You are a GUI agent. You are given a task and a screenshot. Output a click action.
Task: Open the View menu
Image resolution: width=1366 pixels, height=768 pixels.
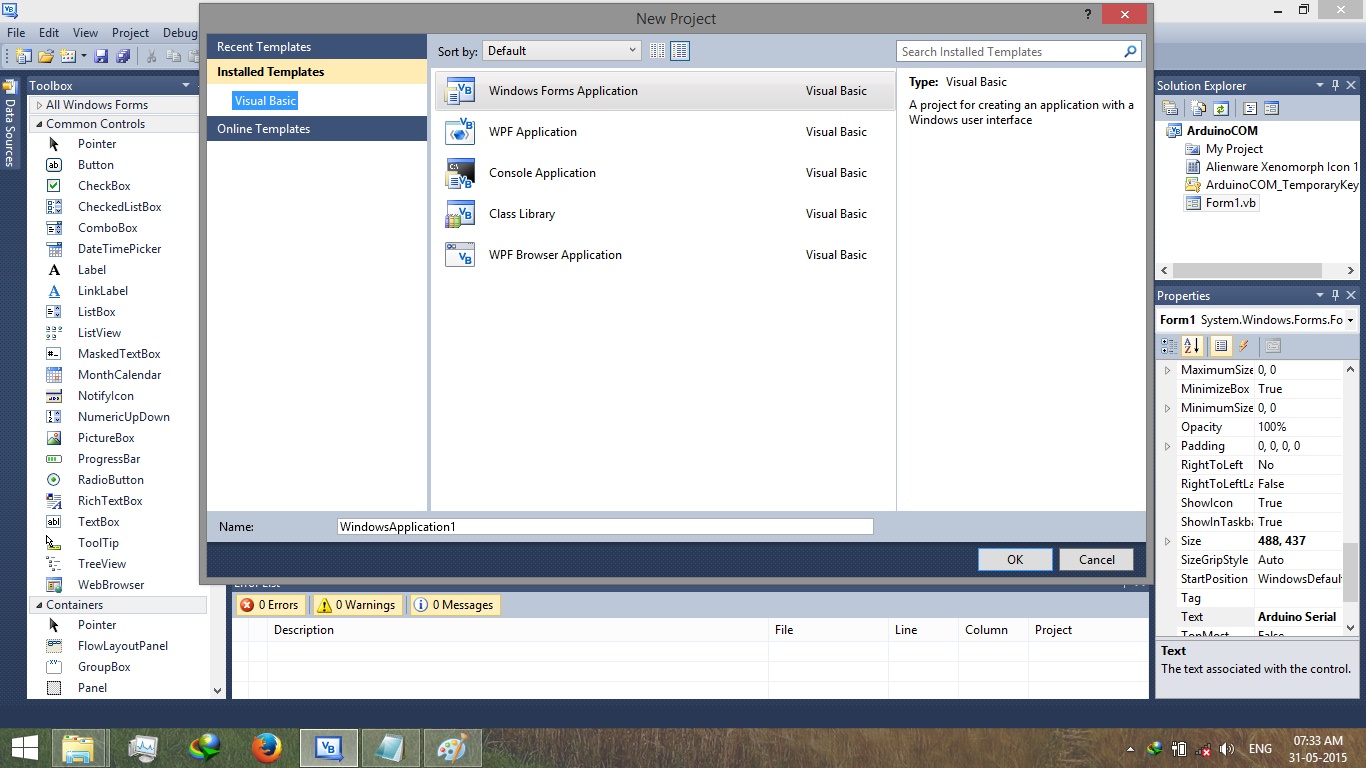pos(86,33)
